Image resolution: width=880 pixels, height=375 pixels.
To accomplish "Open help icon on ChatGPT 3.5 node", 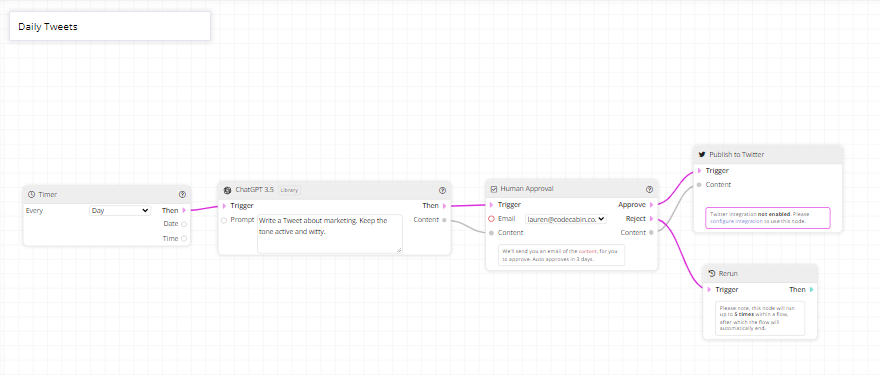I will (442, 190).
